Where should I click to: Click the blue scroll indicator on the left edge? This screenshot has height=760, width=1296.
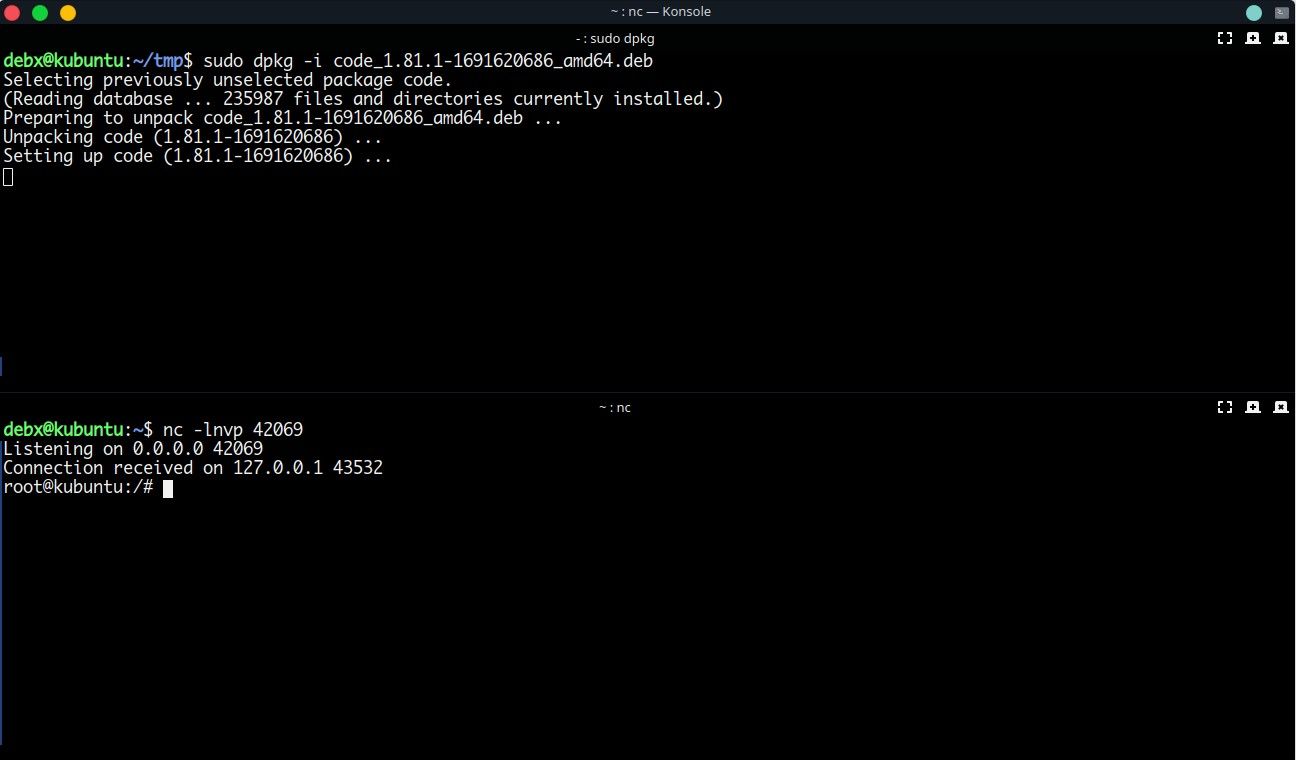[x=2, y=367]
